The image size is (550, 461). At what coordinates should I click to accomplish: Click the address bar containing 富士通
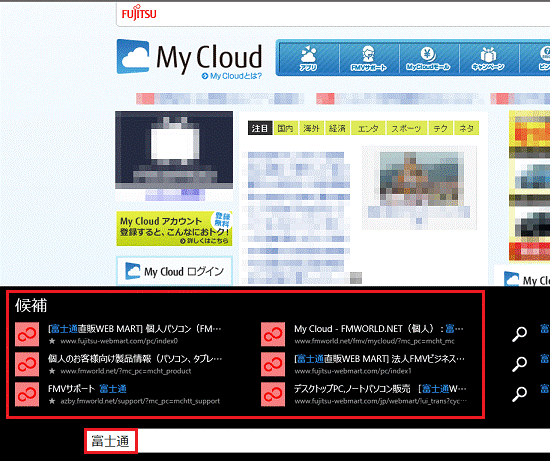317,441
